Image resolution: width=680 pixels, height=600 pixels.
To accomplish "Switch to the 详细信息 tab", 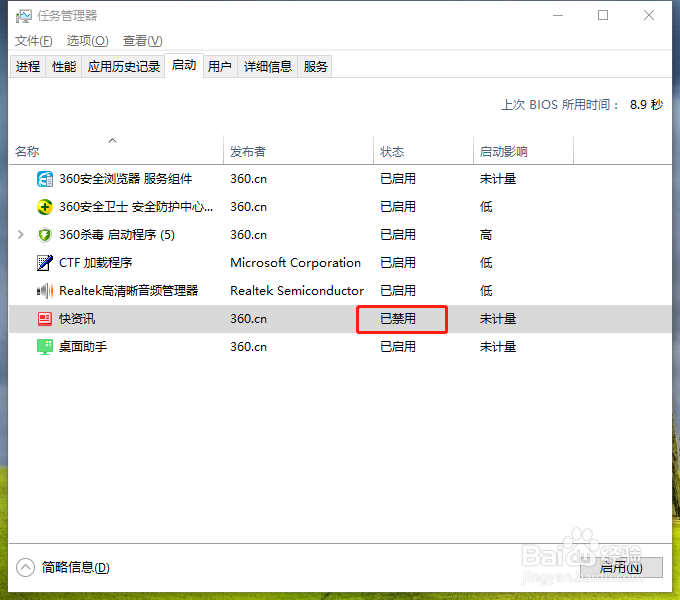I will (268, 66).
